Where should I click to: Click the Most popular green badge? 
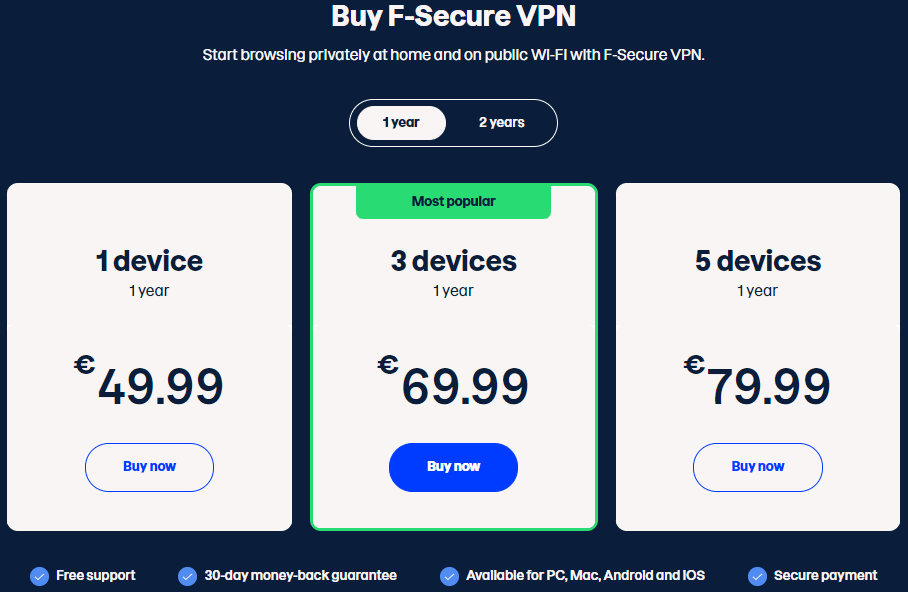[x=453, y=202]
